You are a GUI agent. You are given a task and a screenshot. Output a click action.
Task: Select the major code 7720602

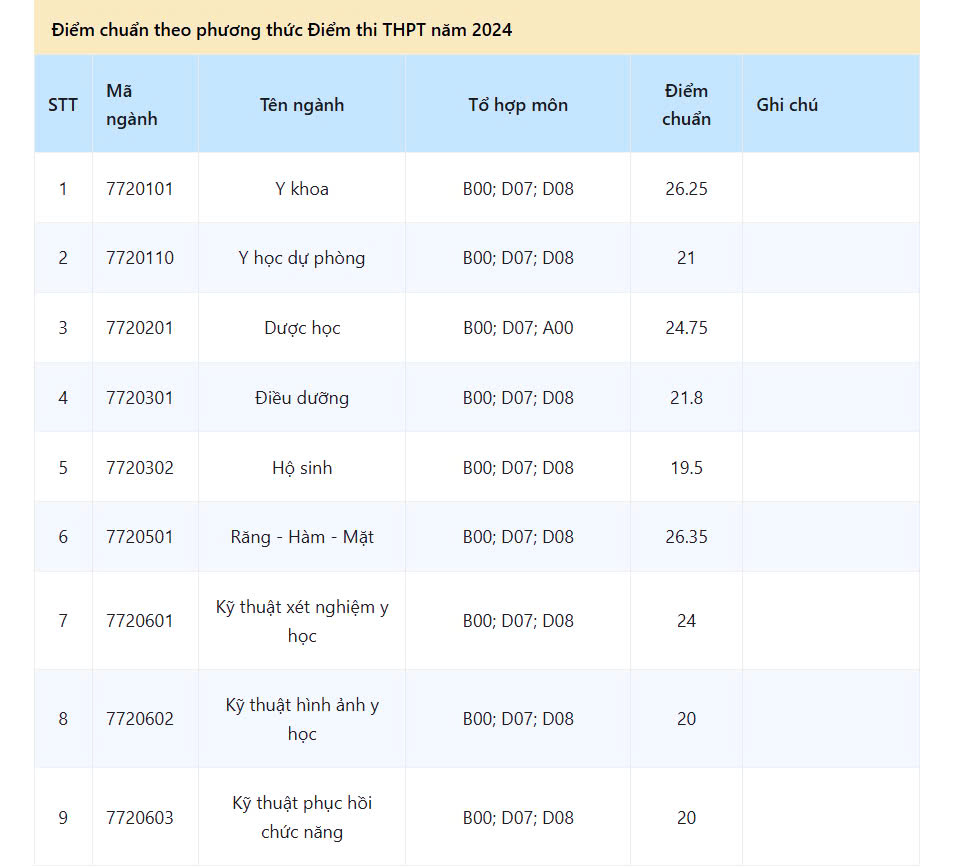[140, 719]
